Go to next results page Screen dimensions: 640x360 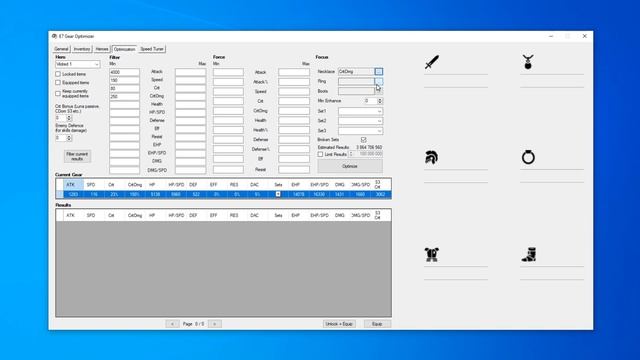pyautogui.click(x=215, y=324)
